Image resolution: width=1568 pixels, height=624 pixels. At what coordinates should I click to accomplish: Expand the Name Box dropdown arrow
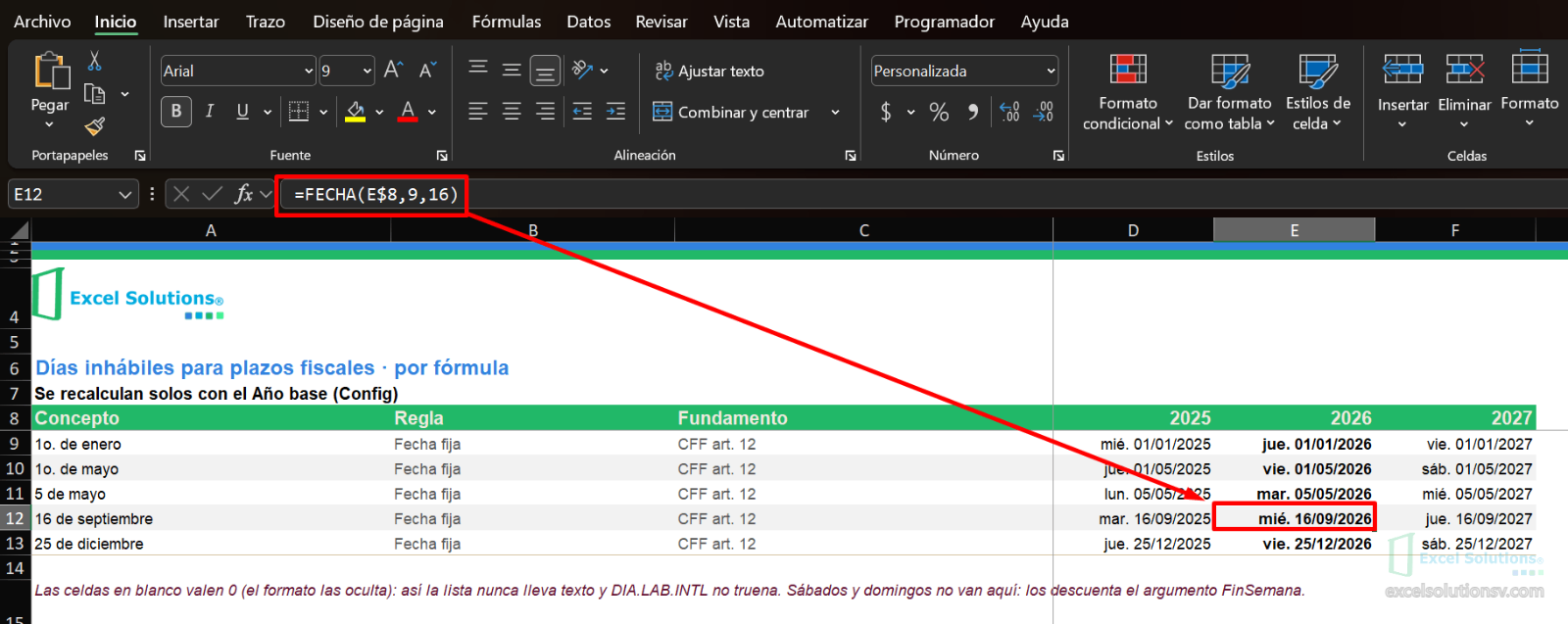[x=124, y=195]
